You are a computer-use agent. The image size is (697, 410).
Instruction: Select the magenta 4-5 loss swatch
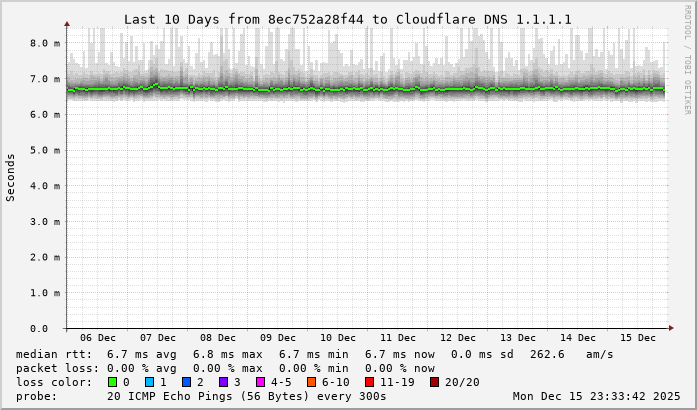[260, 382]
